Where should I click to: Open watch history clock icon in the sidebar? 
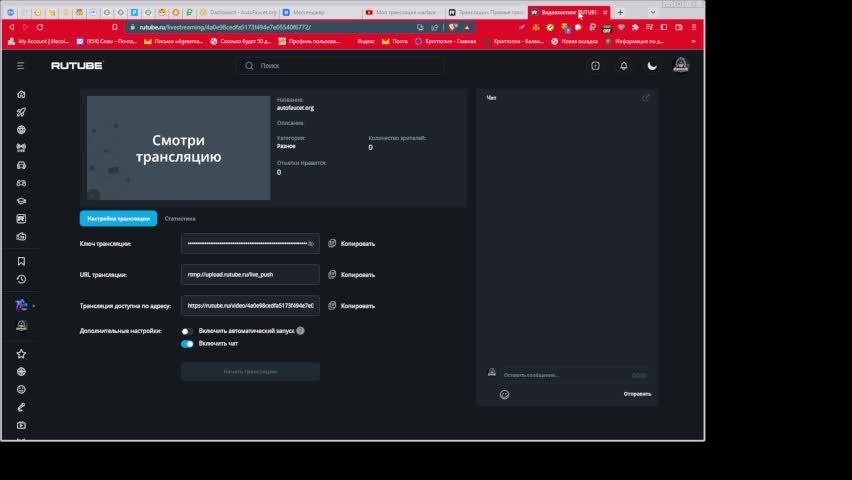[21, 279]
